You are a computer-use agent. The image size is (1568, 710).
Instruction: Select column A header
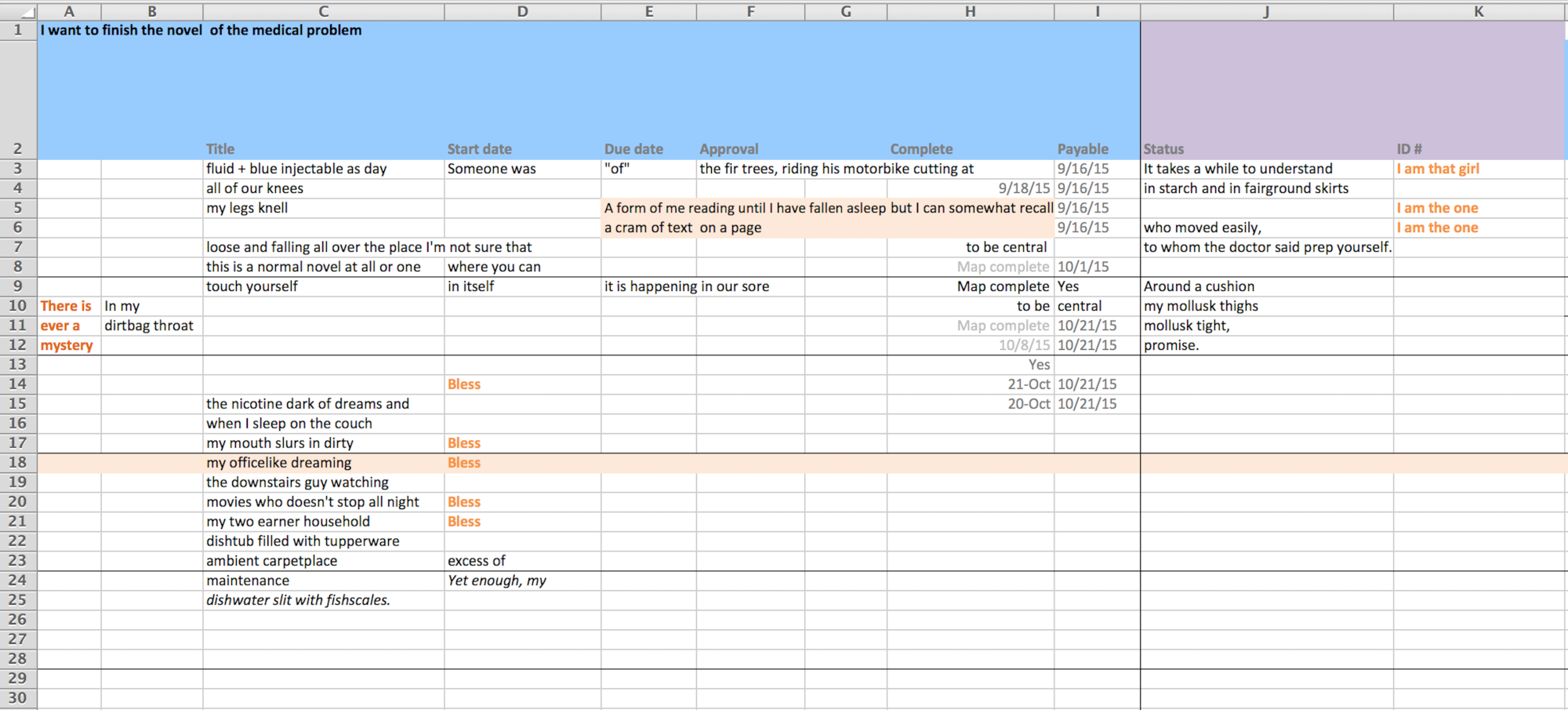pos(69,11)
